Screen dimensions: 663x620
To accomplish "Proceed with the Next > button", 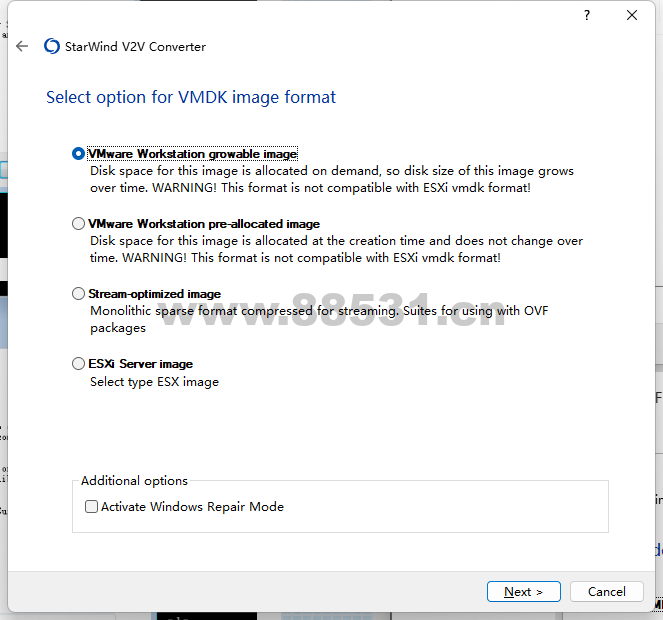I will [x=523, y=591].
